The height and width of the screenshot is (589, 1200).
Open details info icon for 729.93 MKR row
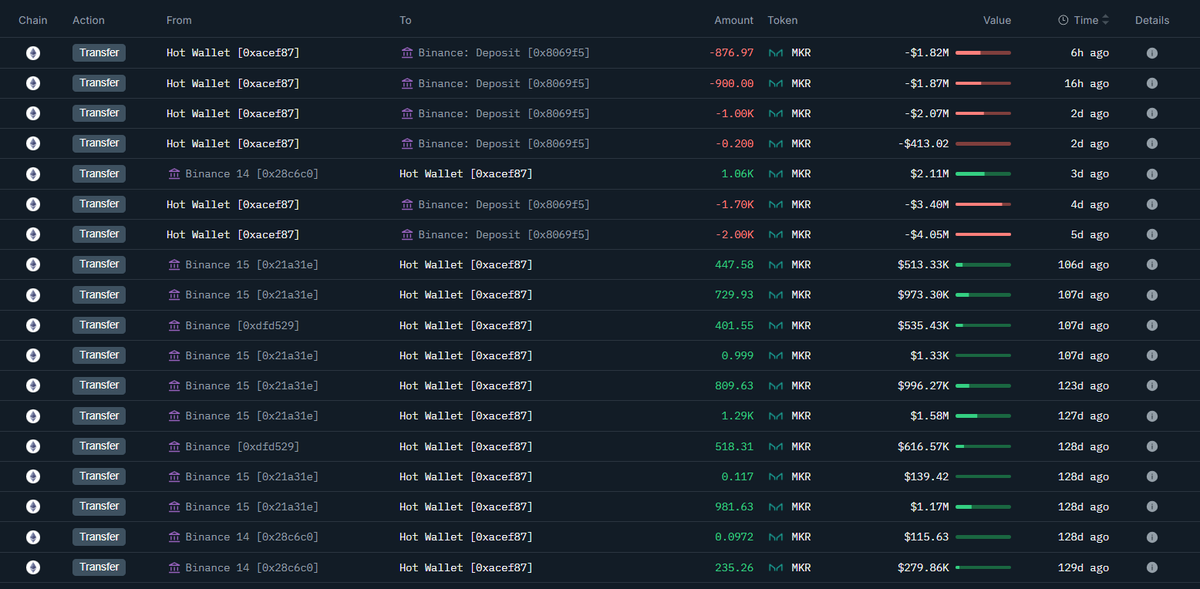pos(1152,295)
